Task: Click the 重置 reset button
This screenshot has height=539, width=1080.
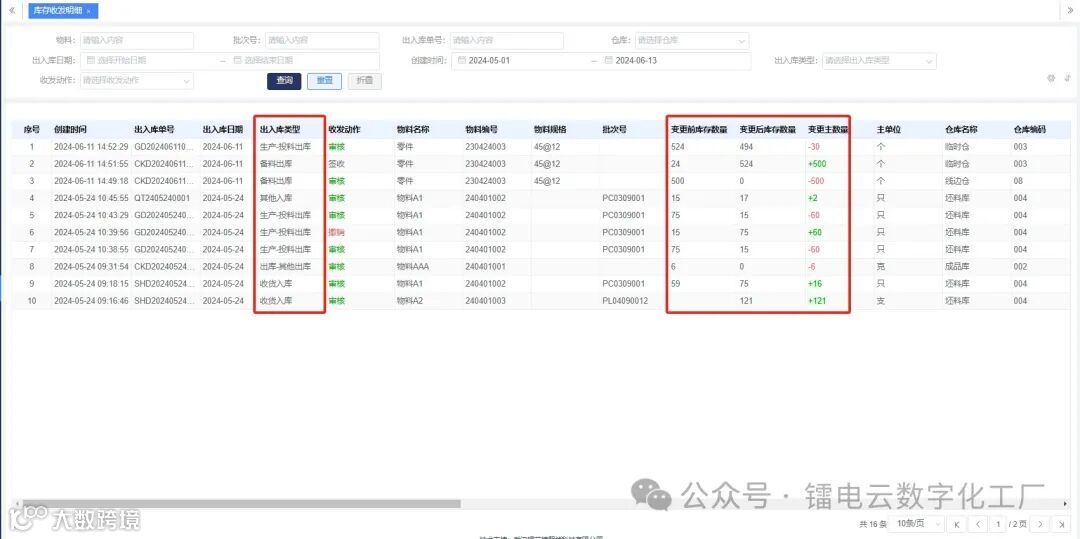Action: click(324, 81)
